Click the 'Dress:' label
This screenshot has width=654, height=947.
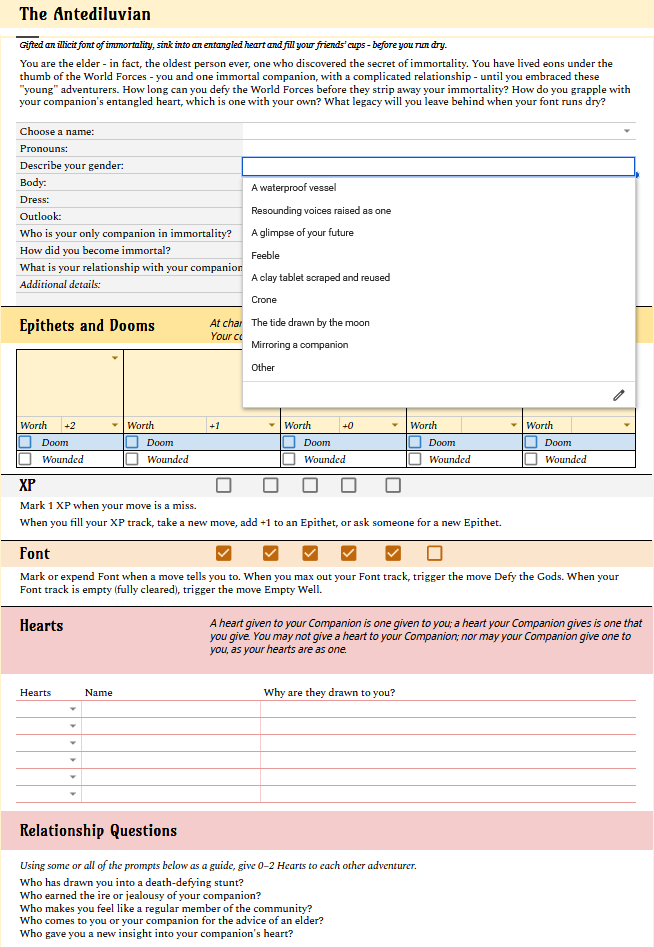(x=34, y=199)
